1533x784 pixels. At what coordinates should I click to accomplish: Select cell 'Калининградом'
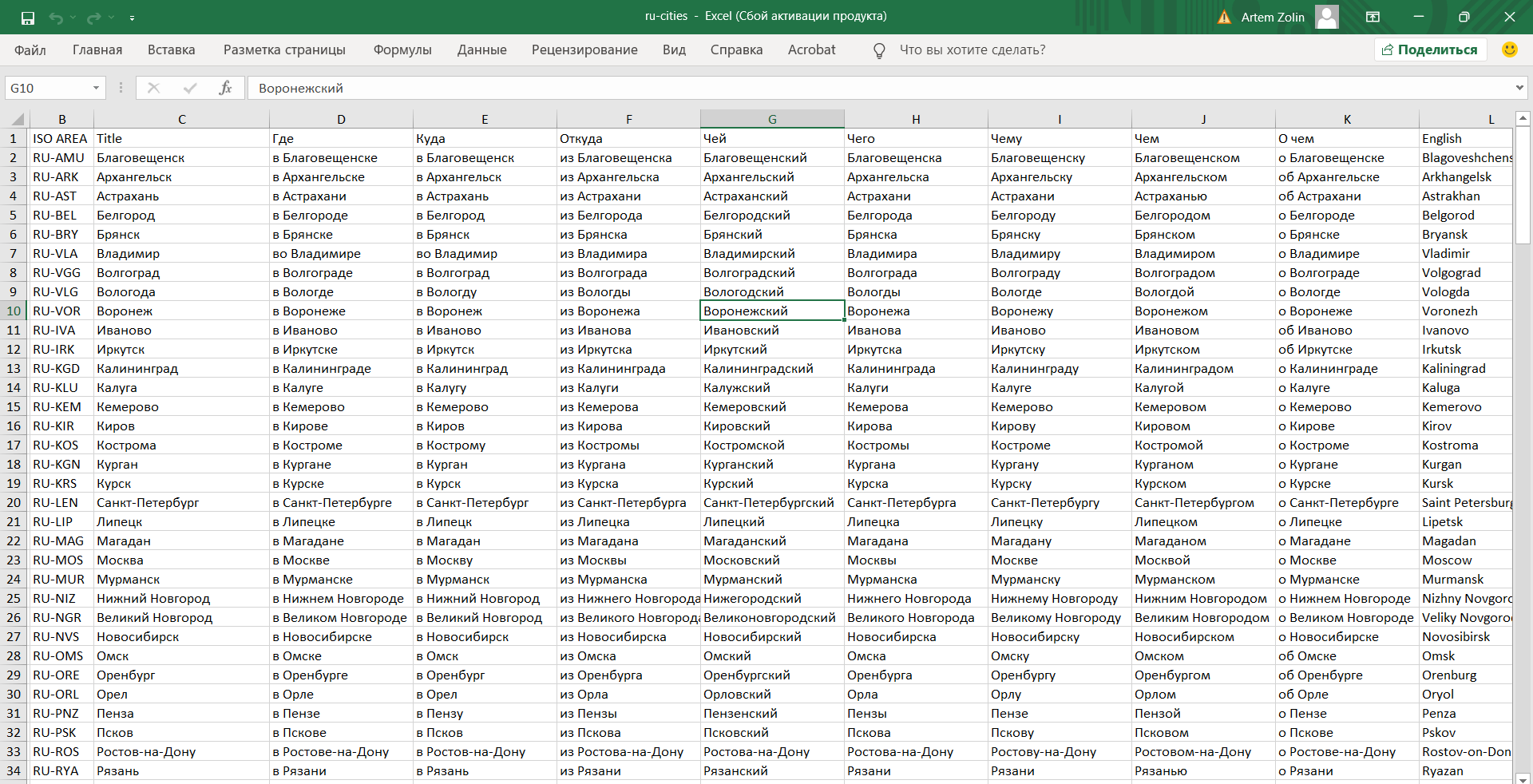click(1203, 368)
